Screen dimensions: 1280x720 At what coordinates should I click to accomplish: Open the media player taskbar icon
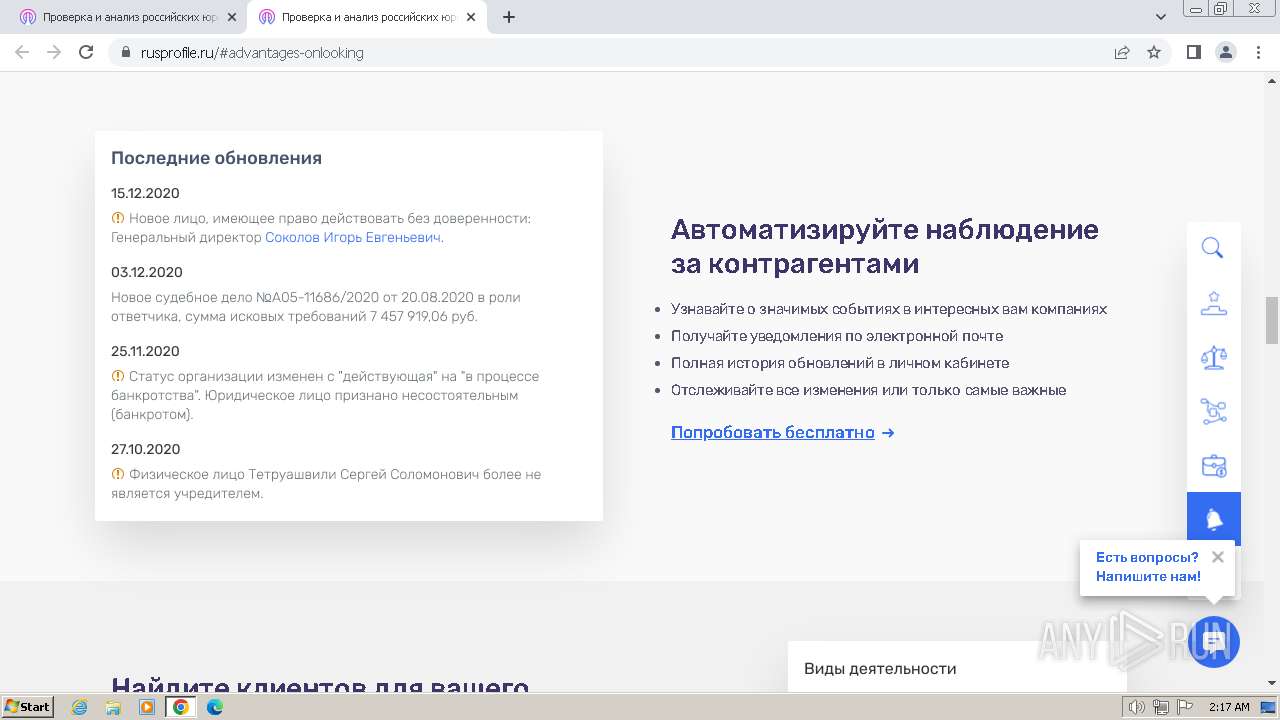click(147, 707)
